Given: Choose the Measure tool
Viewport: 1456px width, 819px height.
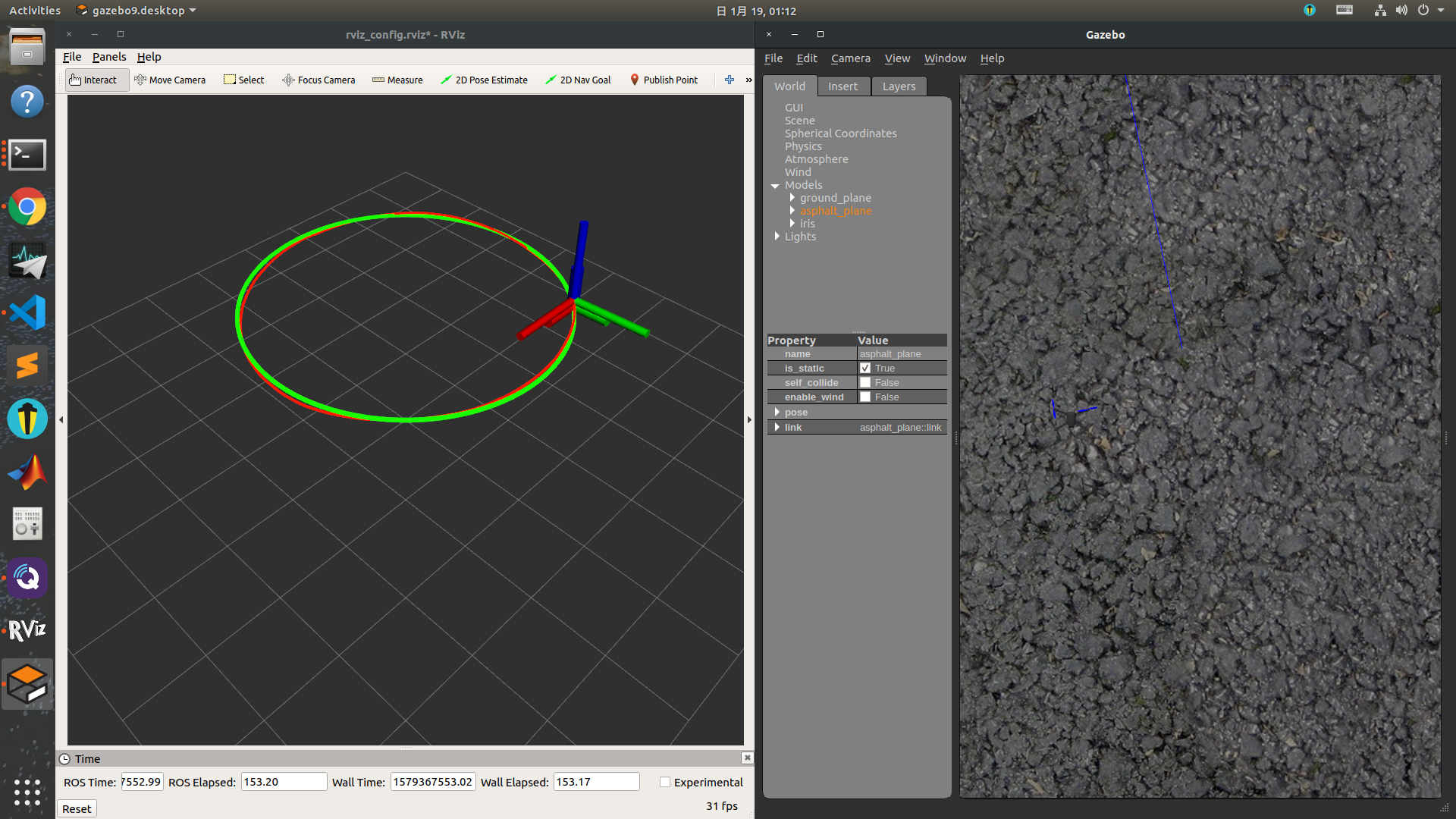Looking at the screenshot, I should click(397, 80).
